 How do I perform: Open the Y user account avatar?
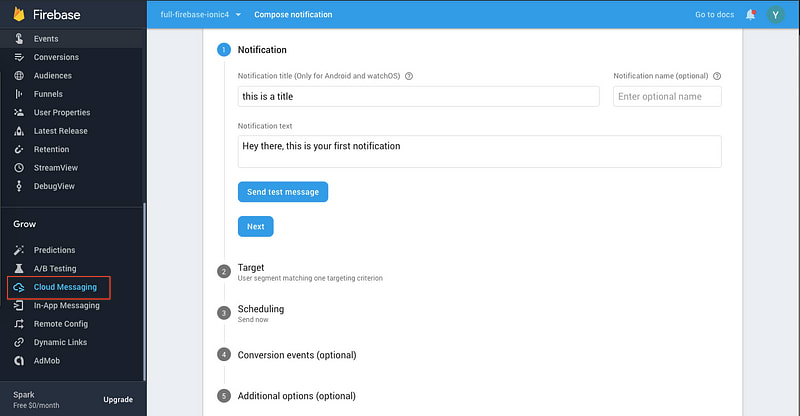coord(776,15)
